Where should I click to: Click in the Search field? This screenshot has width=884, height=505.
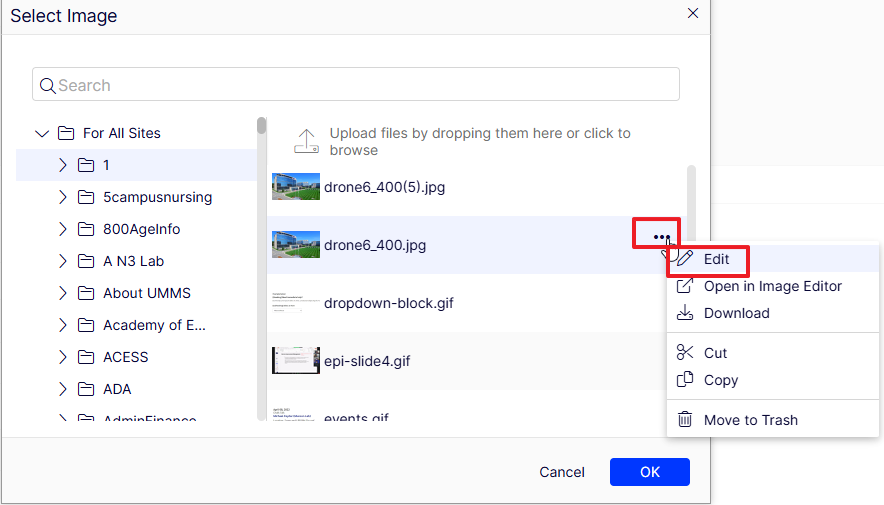point(356,85)
